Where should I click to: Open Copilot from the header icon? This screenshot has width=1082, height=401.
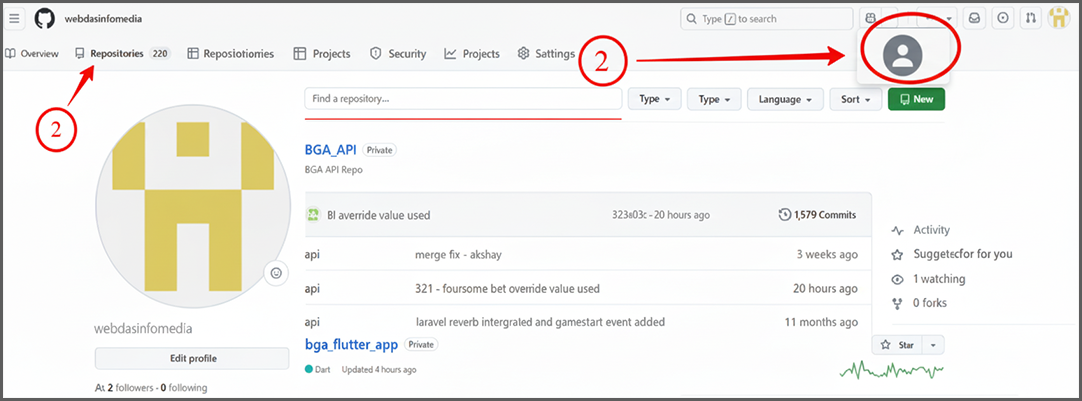871,19
